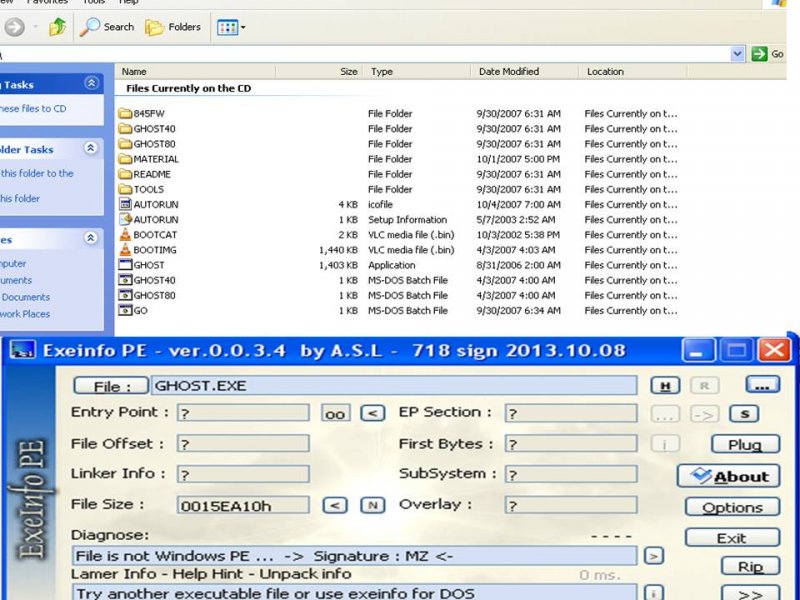800x600 pixels.
Task: Select the GHOST40 batch file icon
Action: [125, 280]
